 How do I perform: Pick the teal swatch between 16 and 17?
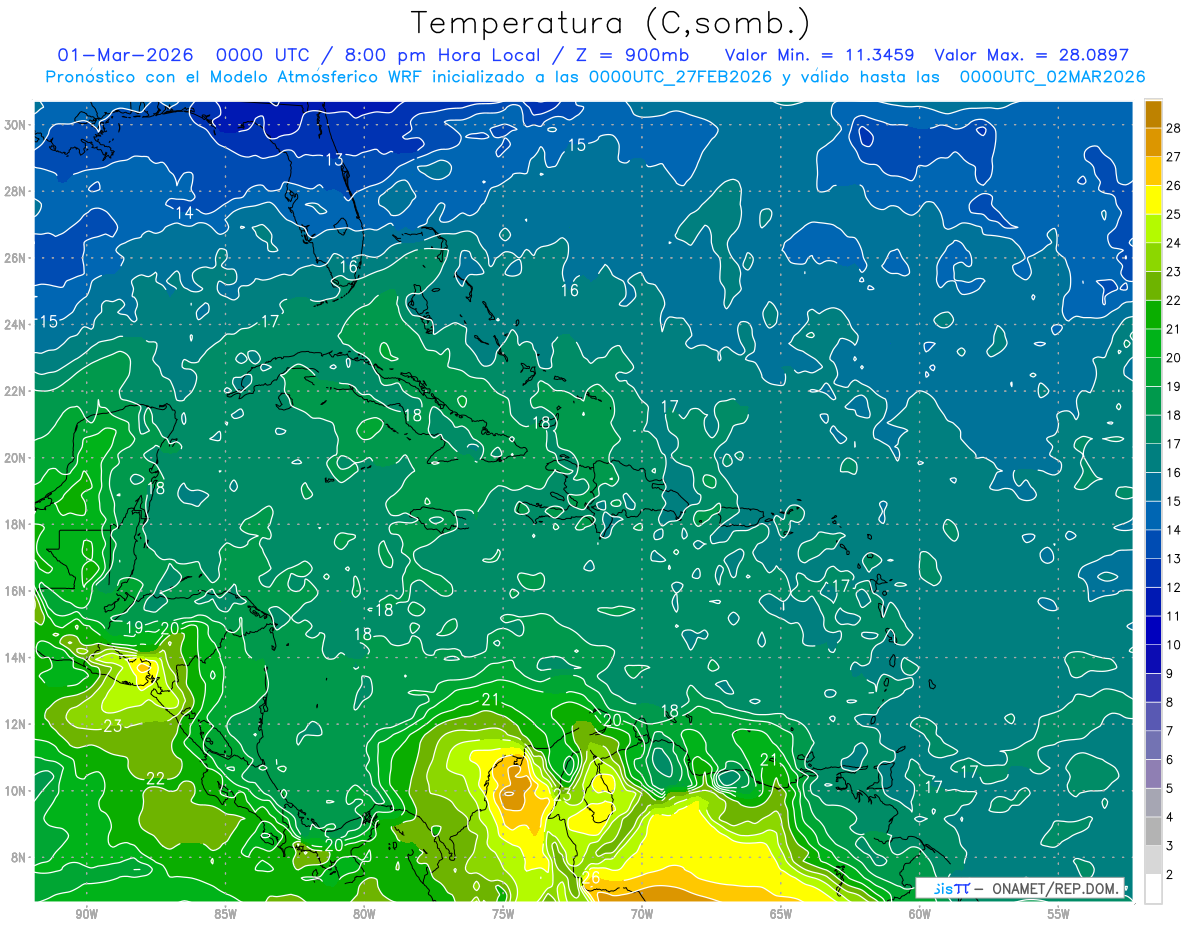pyautogui.click(x=1153, y=458)
